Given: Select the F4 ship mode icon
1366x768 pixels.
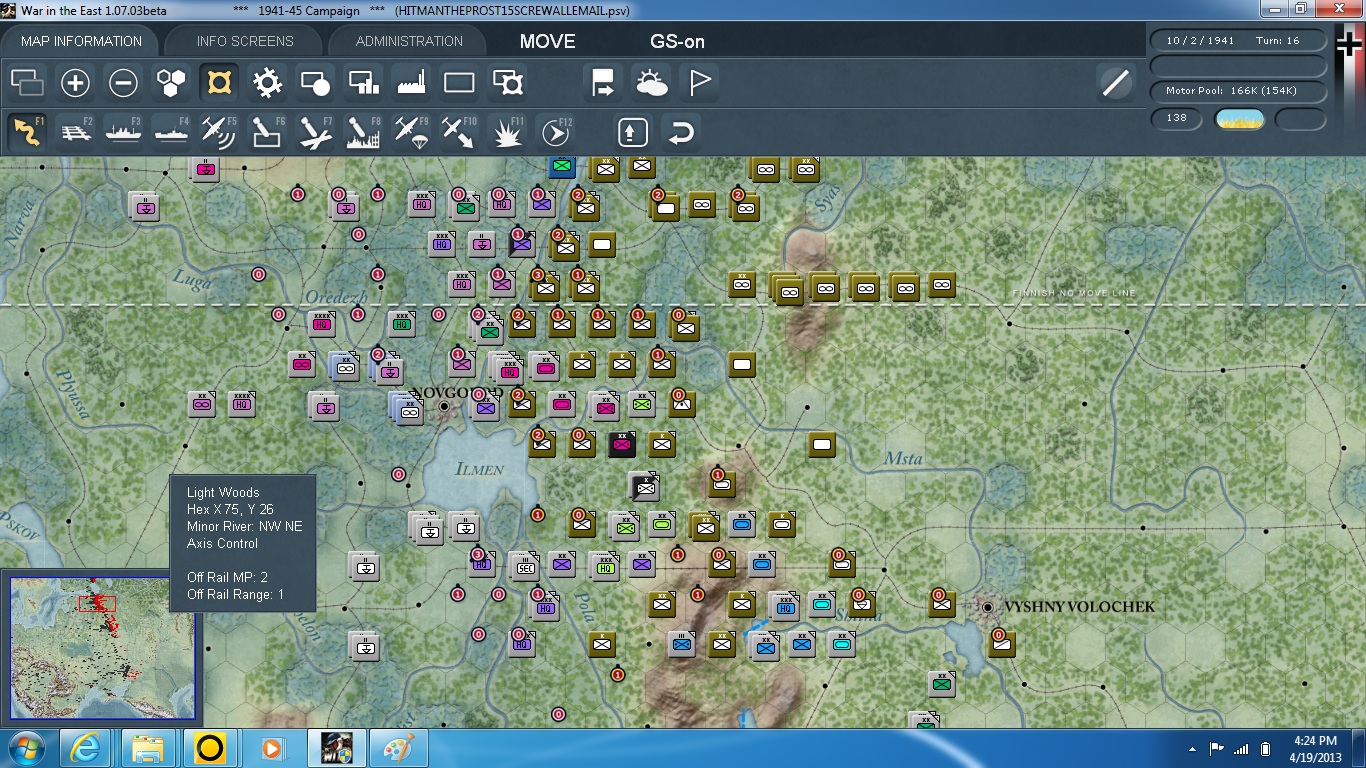Looking at the screenshot, I should tap(171, 132).
